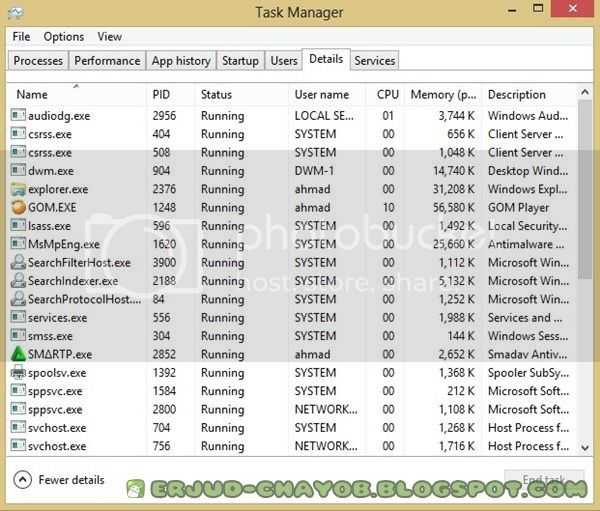Click the audiodg.exe process icon
This screenshot has width=600, height=511.
(x=18, y=115)
